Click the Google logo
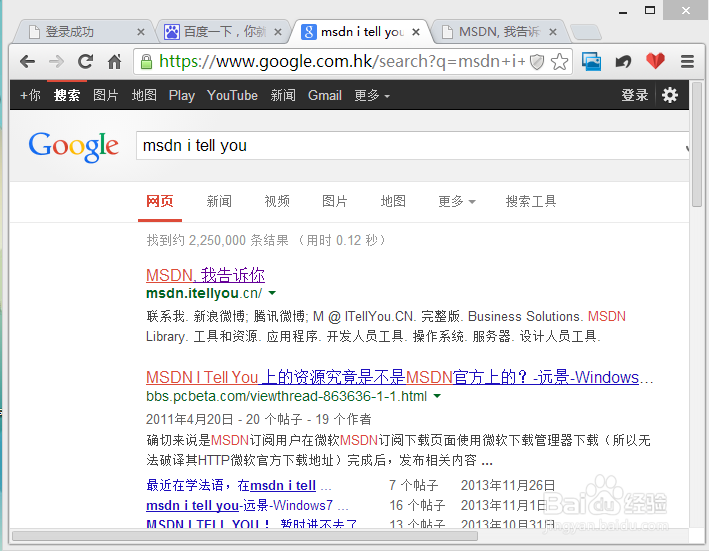 (74, 146)
